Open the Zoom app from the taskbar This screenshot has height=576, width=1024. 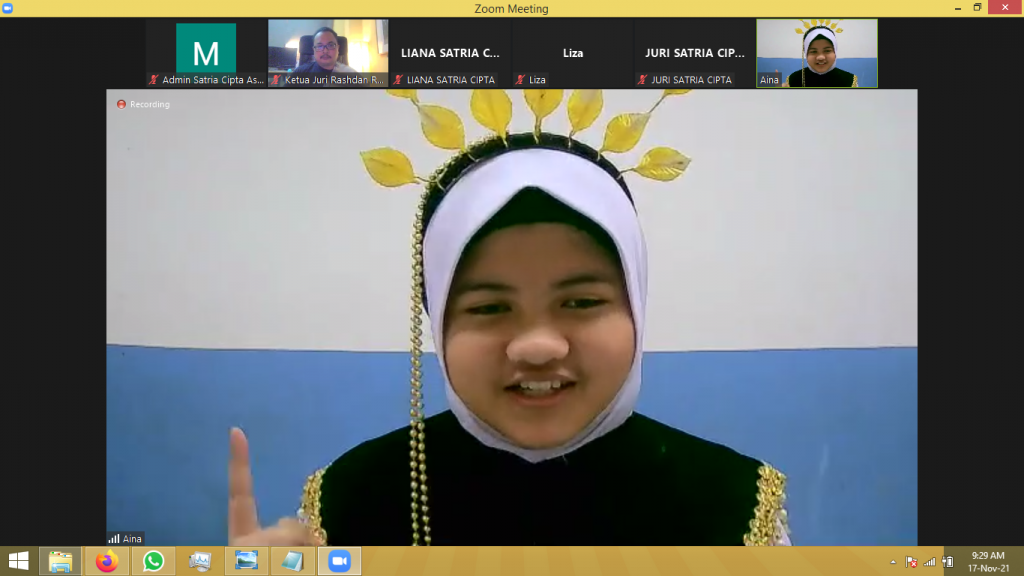[338, 561]
